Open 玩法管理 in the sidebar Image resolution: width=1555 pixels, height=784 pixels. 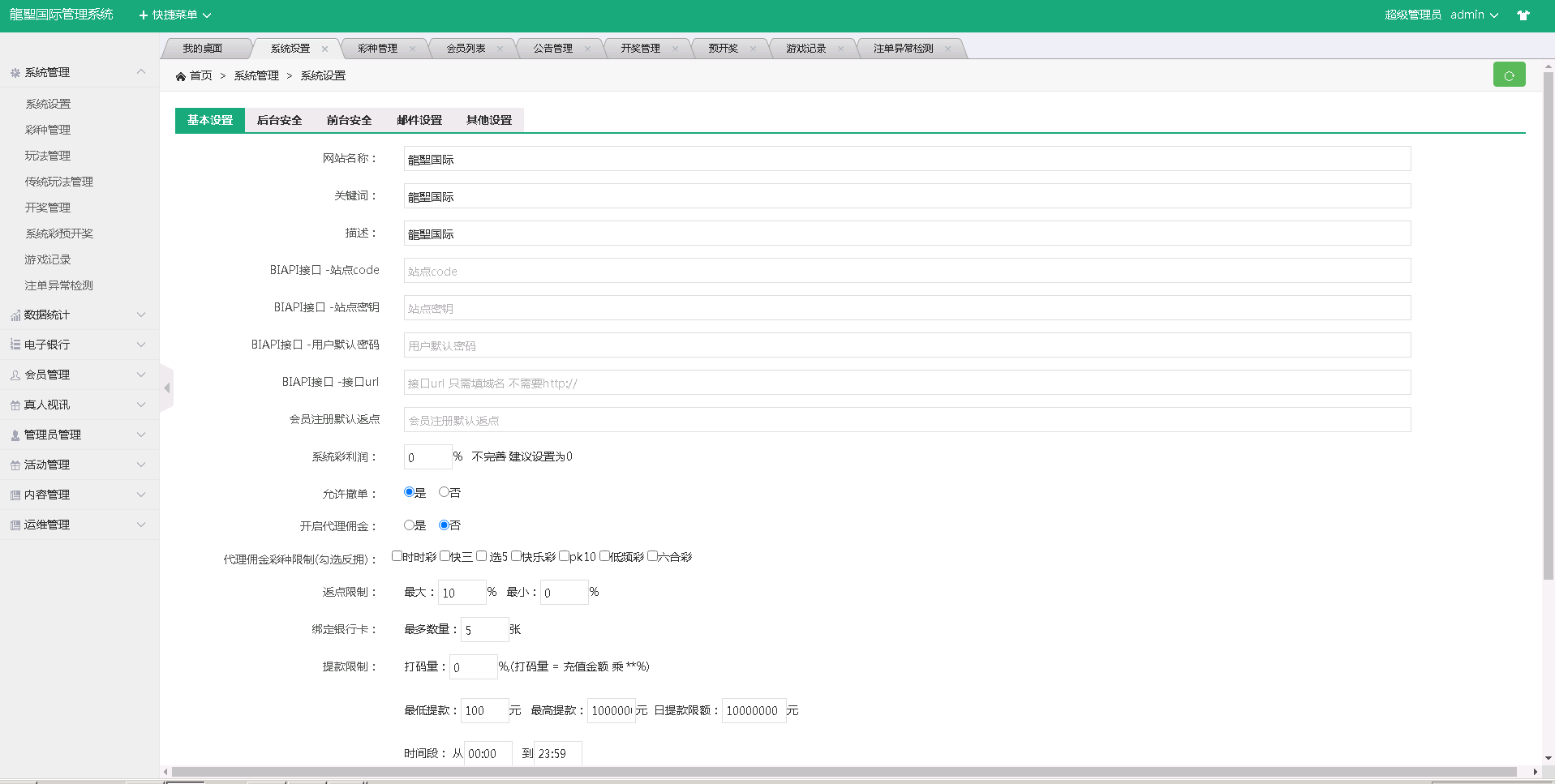click(x=48, y=156)
